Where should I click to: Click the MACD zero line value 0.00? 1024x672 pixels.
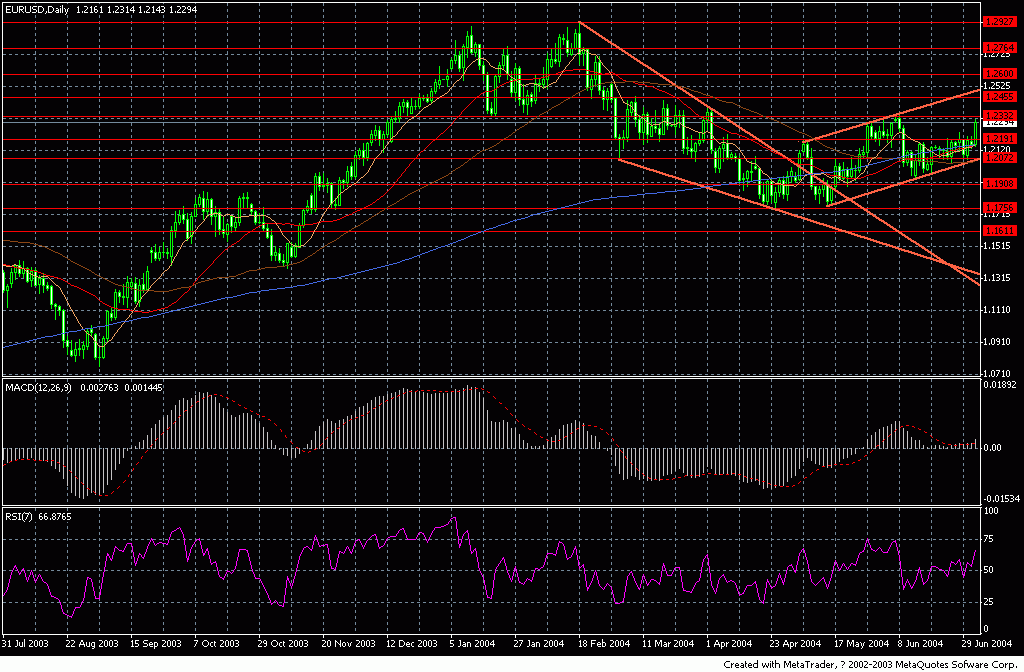(x=993, y=448)
